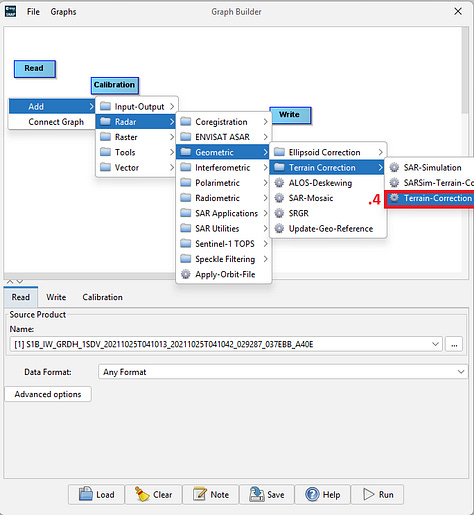
Task: Expand the Interferometric submenu arrow
Action: [x=266, y=167]
